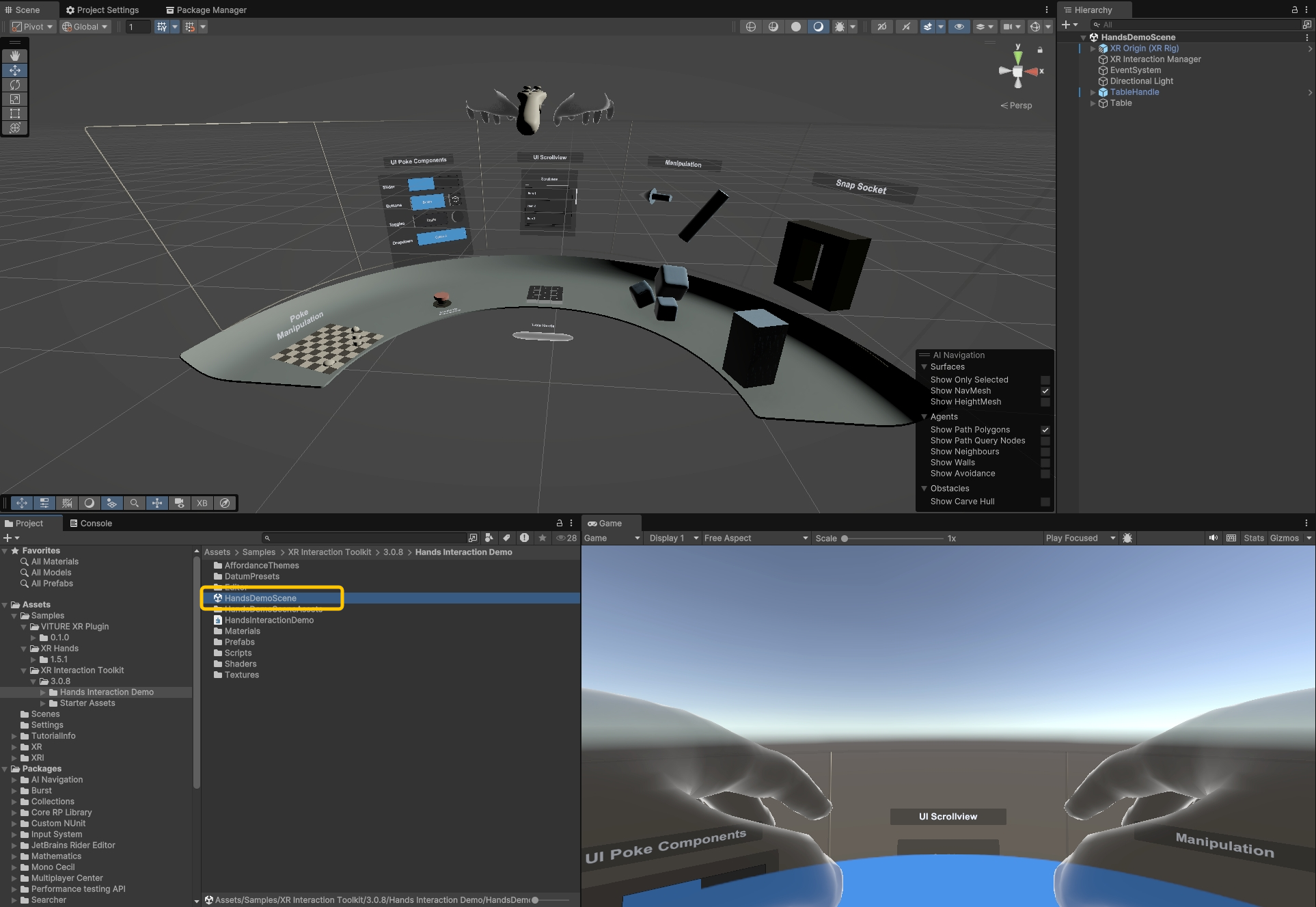Open the Pivot dropdown
This screenshot has width=1316, height=907.
pyautogui.click(x=33, y=27)
